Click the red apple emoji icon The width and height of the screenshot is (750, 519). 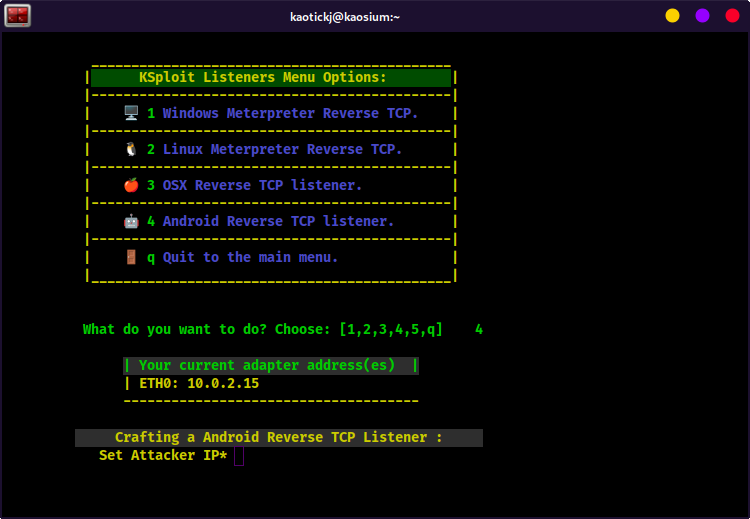[131, 185]
